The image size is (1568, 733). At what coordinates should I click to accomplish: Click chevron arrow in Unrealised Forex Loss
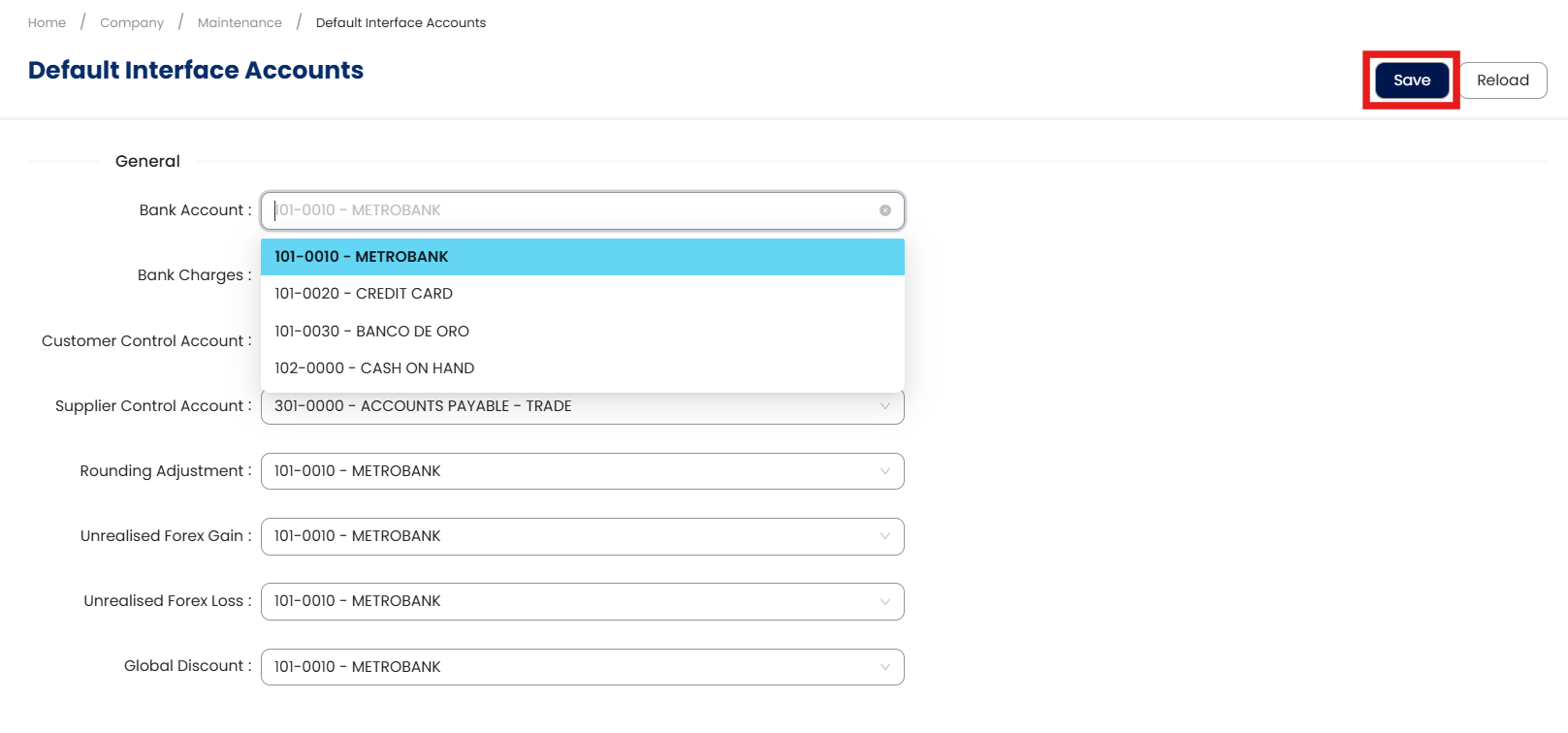click(884, 601)
